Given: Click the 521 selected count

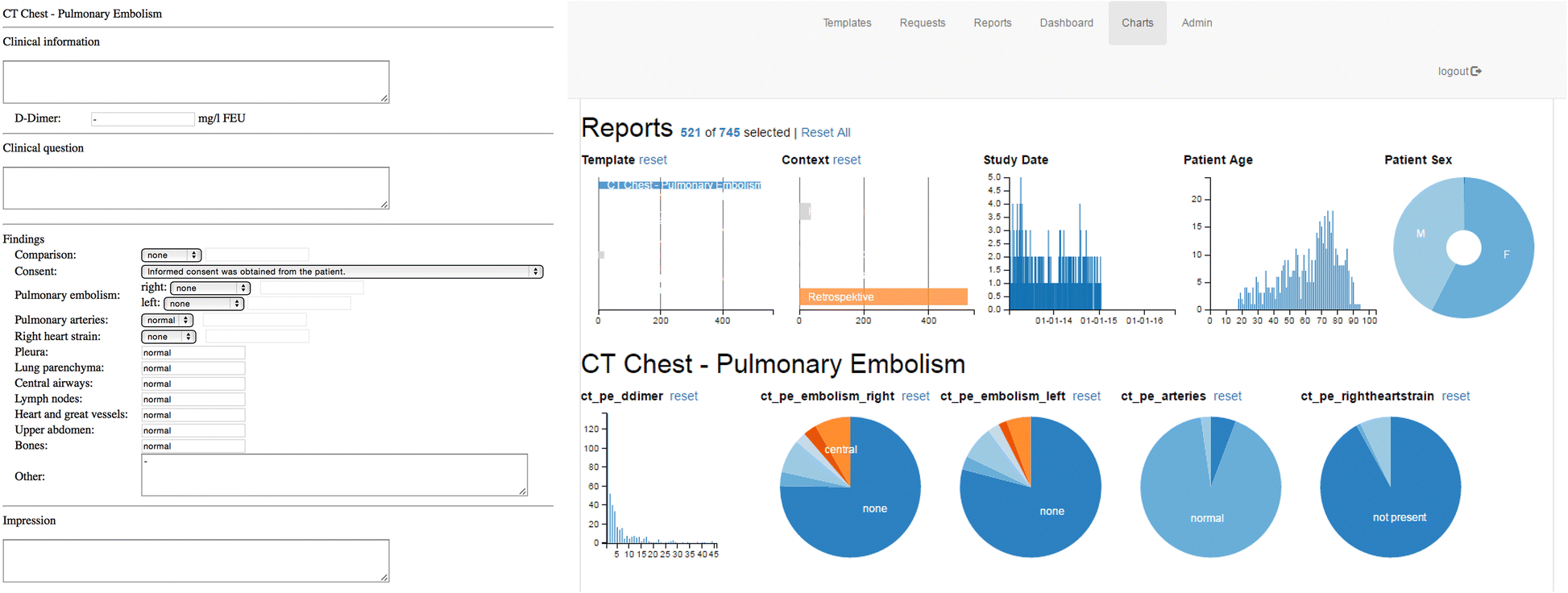Looking at the screenshot, I should [x=691, y=132].
